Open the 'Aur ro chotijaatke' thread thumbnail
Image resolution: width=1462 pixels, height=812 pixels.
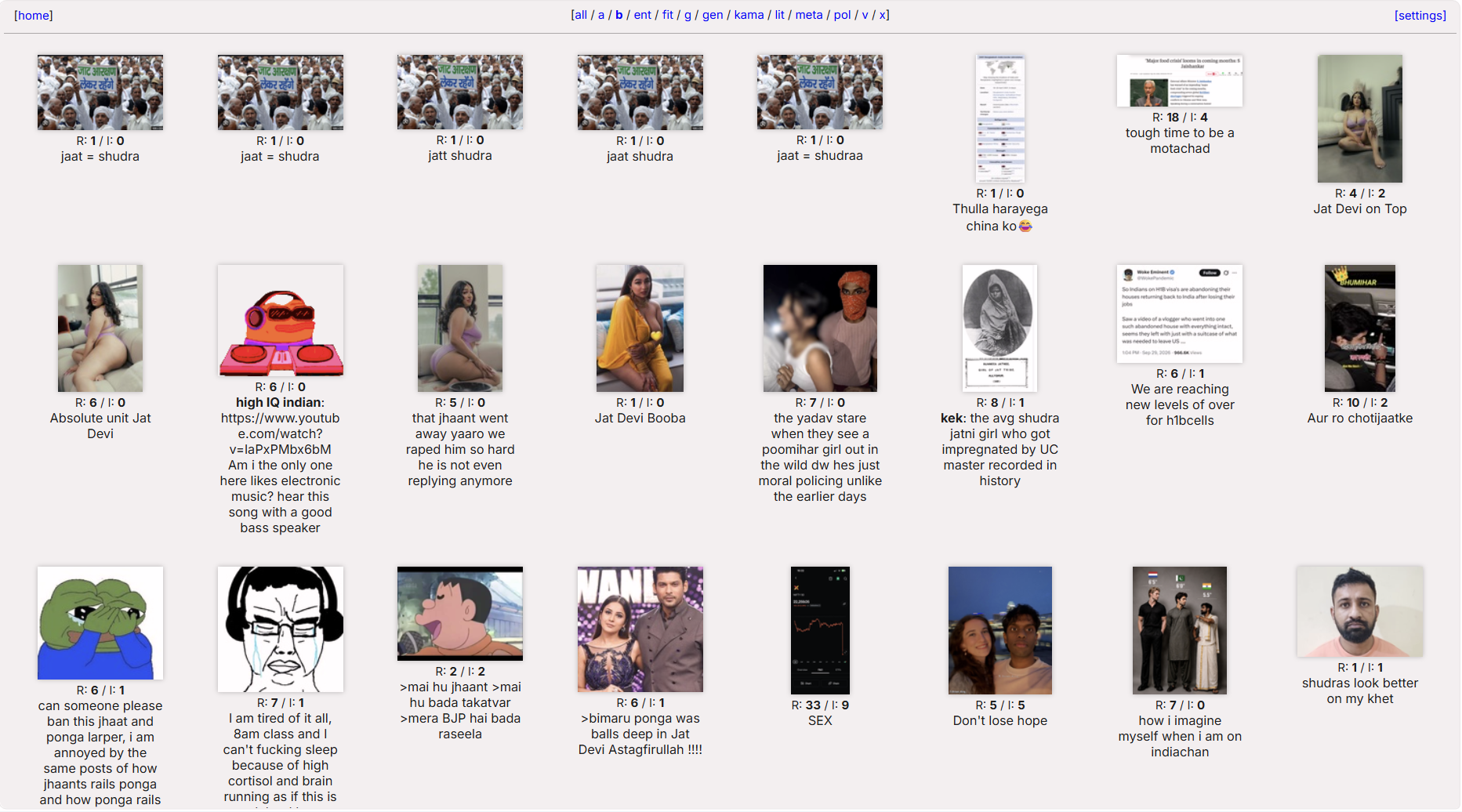1359,328
